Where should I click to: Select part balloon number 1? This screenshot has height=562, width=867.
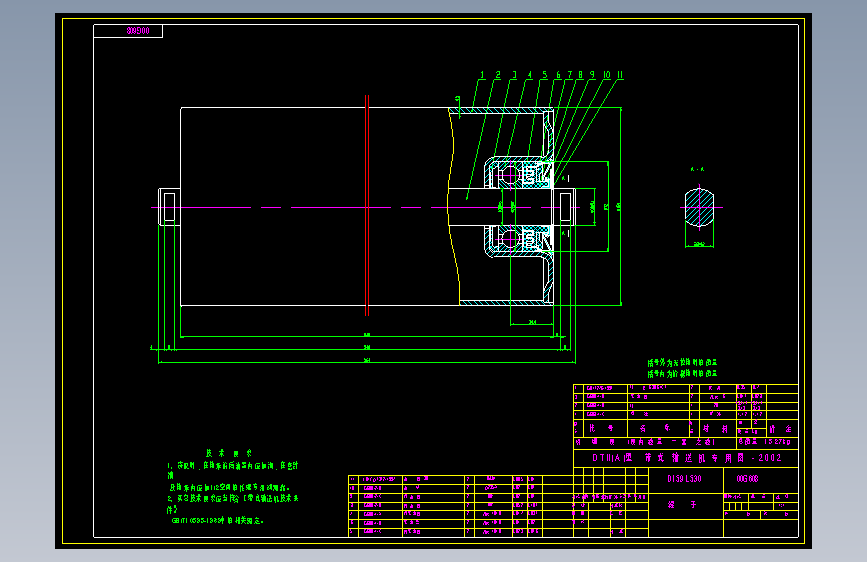(482, 75)
